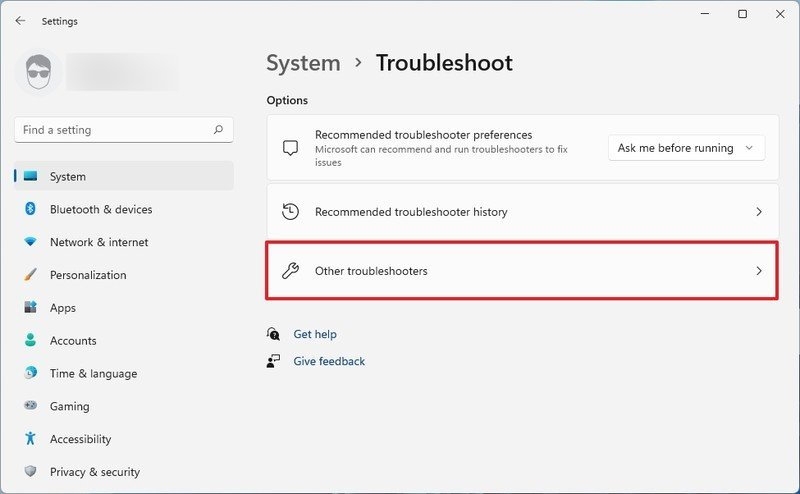800x494 pixels.
Task: Click the Time & language globe icon
Action: click(x=31, y=373)
